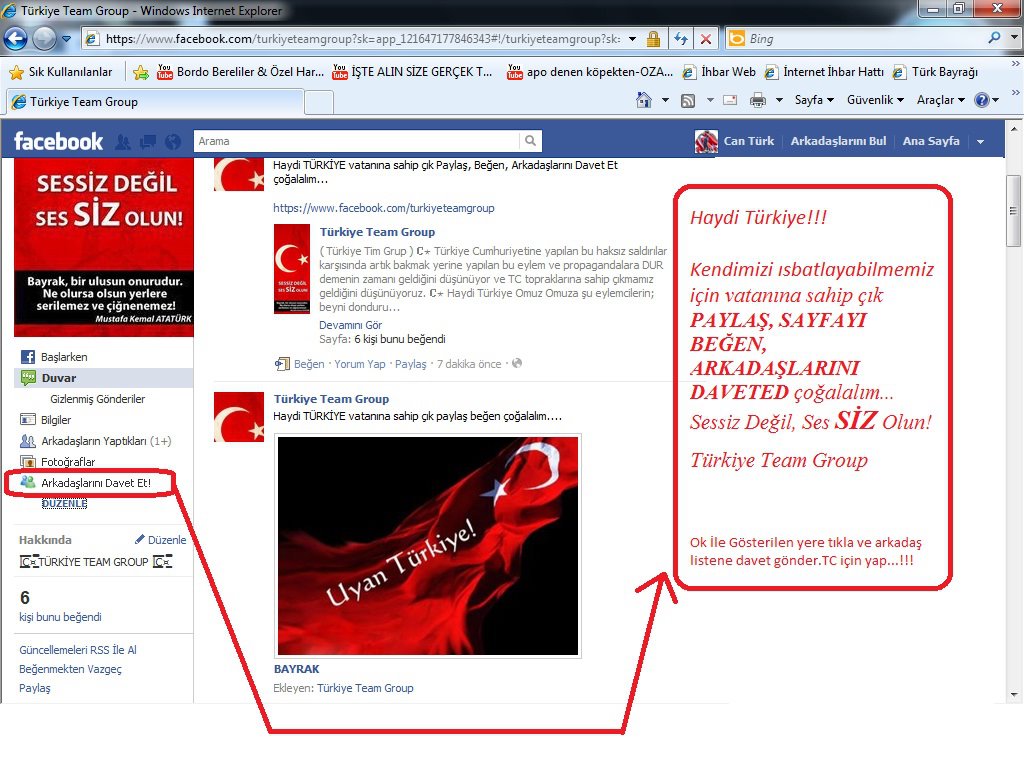Click Güncellemeleri RSS İle Al

point(78,650)
